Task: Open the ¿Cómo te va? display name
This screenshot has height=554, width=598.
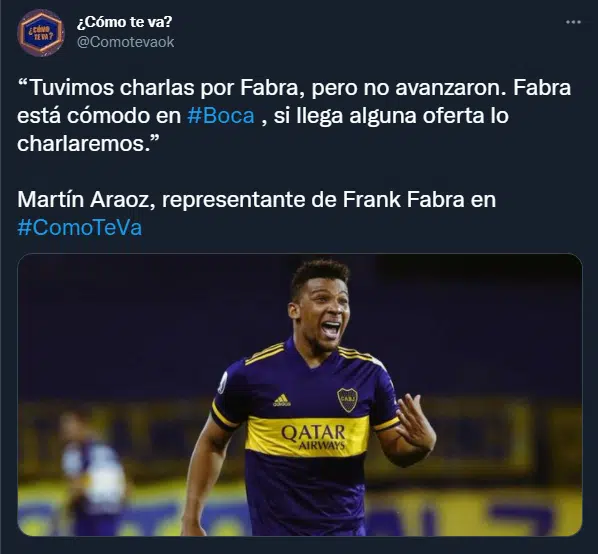Action: 124,22
